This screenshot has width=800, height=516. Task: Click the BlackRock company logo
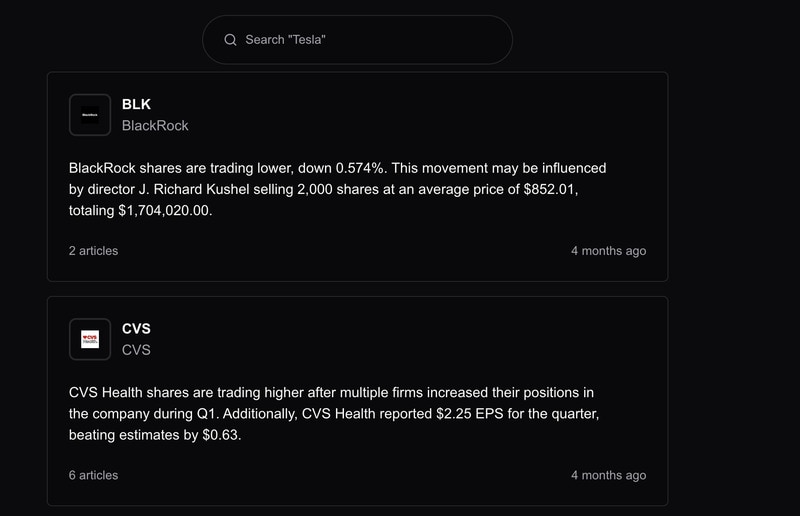(90, 115)
